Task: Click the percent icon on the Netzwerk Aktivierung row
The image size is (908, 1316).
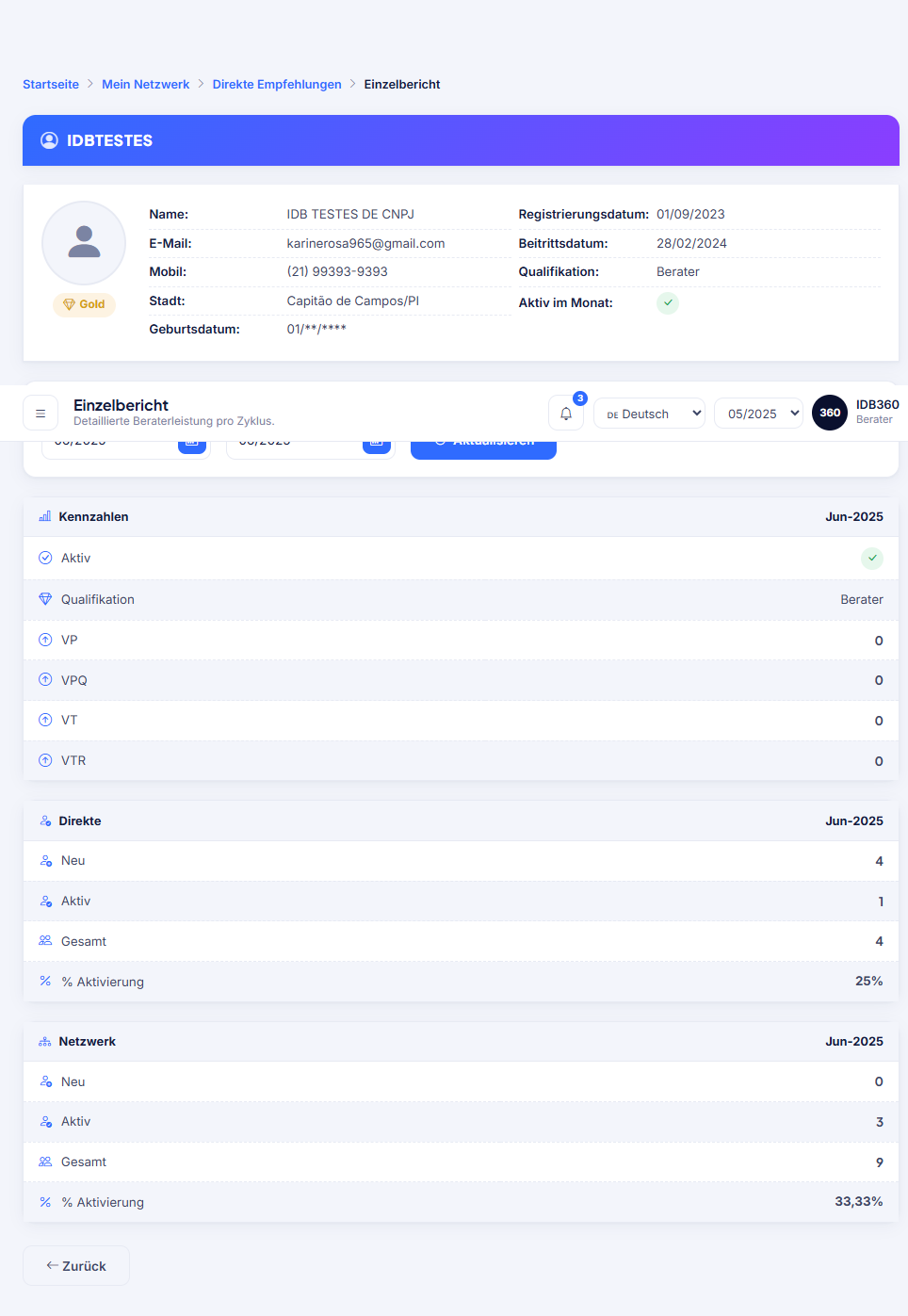Action: click(45, 1202)
